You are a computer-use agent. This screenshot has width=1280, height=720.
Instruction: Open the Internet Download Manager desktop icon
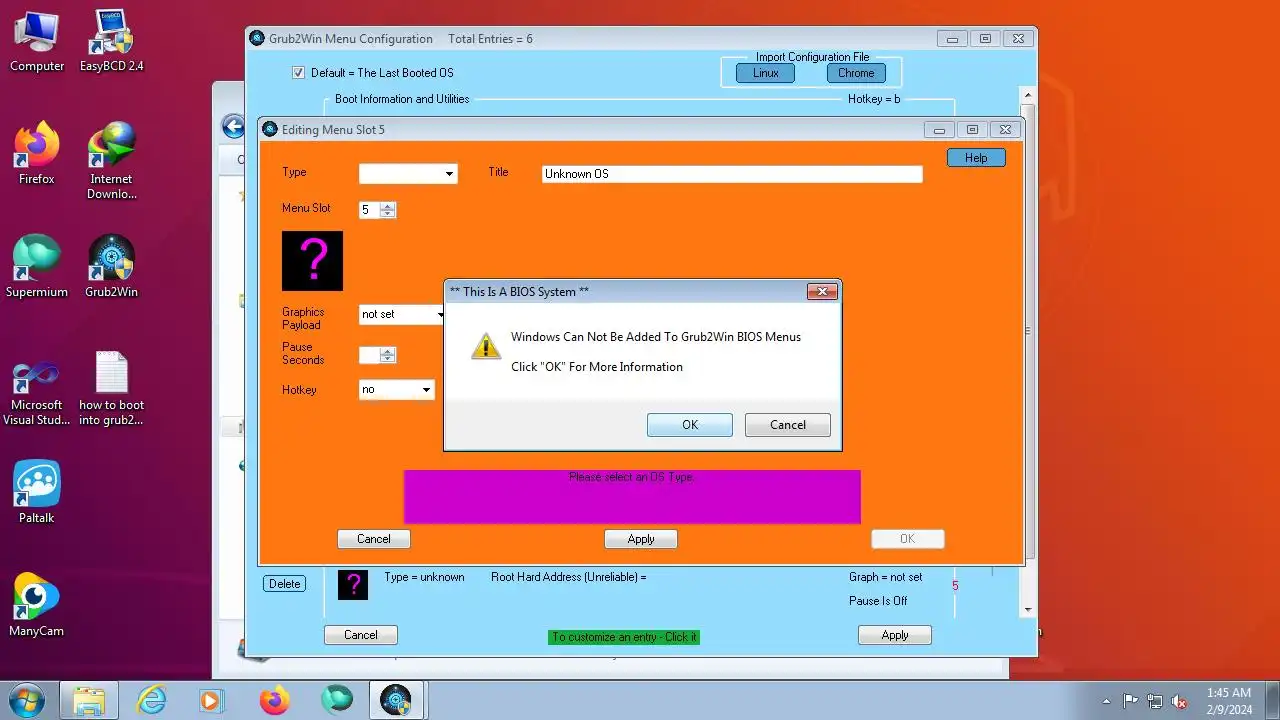pyautogui.click(x=111, y=160)
